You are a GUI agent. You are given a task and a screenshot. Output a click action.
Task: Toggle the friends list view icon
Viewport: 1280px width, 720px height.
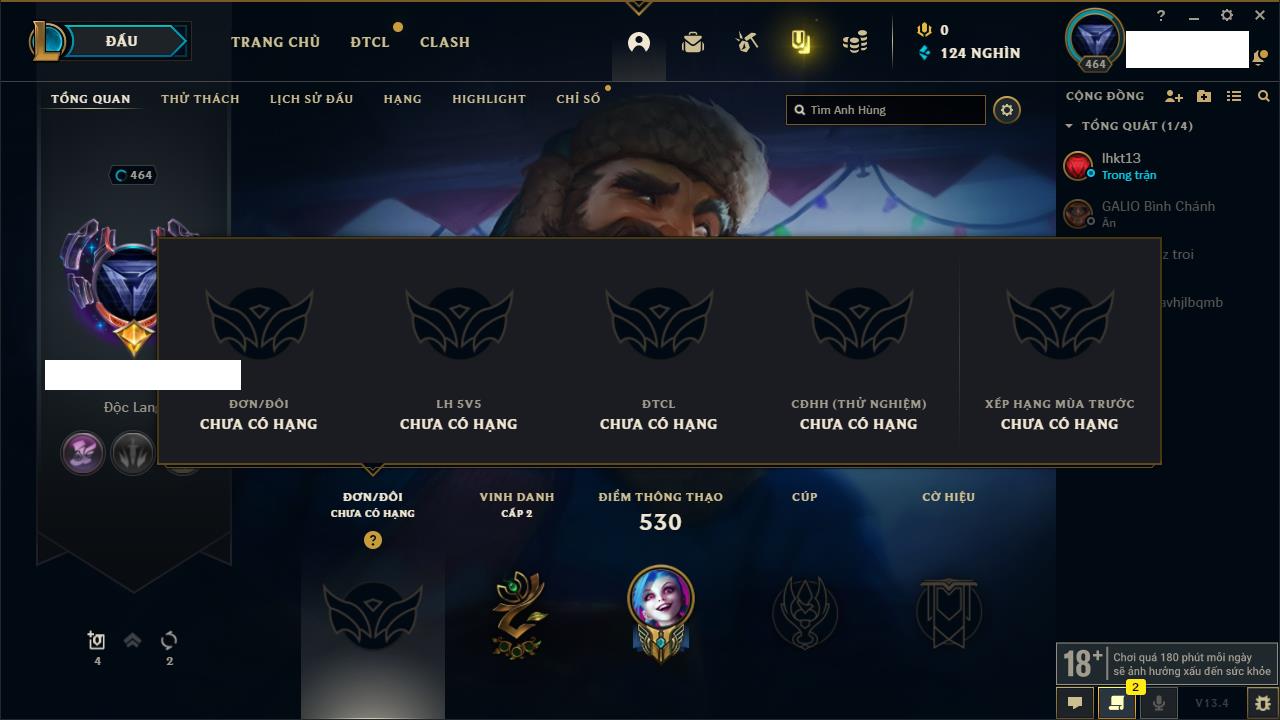pos(1234,96)
